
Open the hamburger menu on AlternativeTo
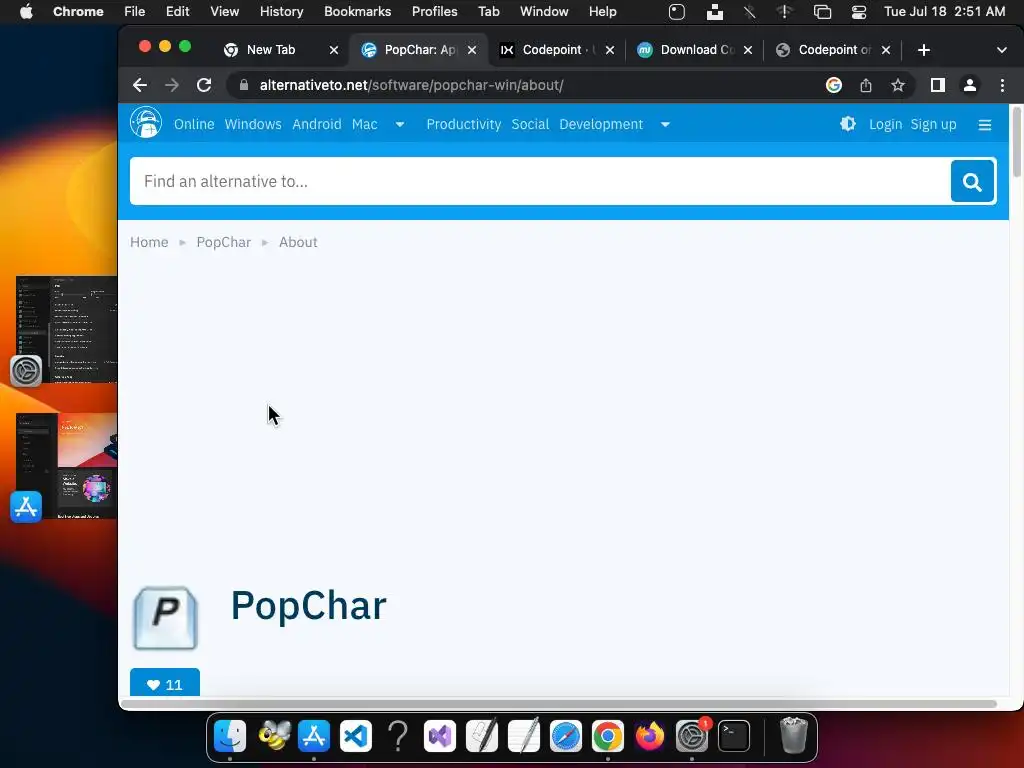pyautogui.click(x=985, y=125)
